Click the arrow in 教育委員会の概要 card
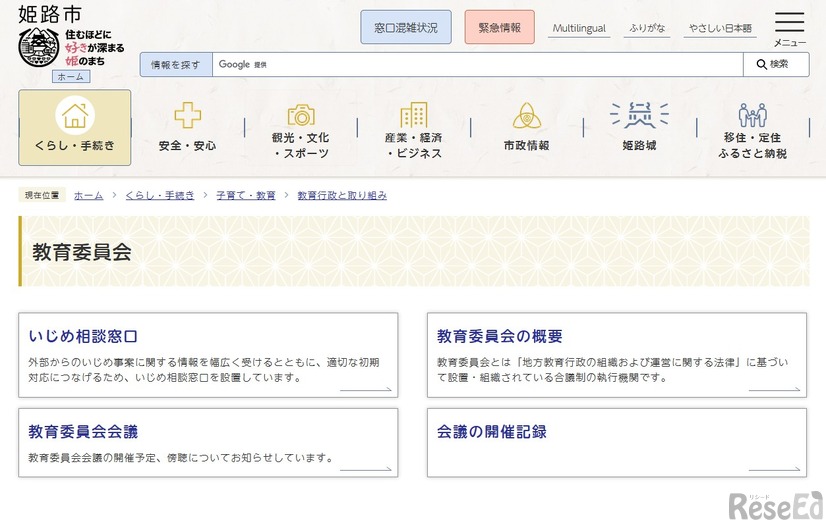826x522 pixels. click(x=774, y=390)
